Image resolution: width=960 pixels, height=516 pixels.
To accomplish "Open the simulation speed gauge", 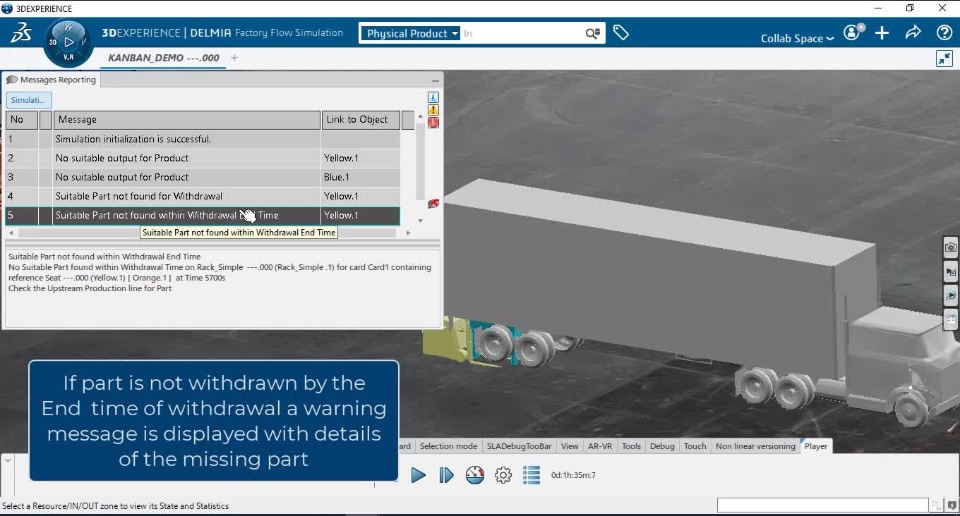I will coord(475,475).
